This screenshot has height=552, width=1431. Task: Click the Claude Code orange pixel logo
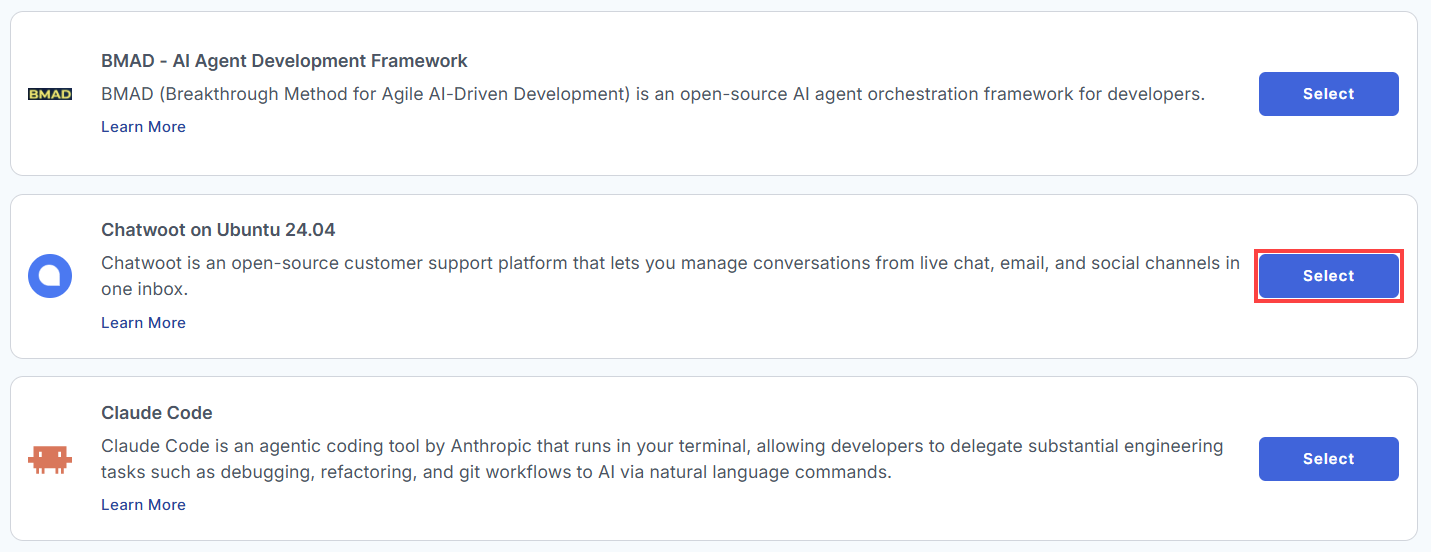[x=49, y=459]
